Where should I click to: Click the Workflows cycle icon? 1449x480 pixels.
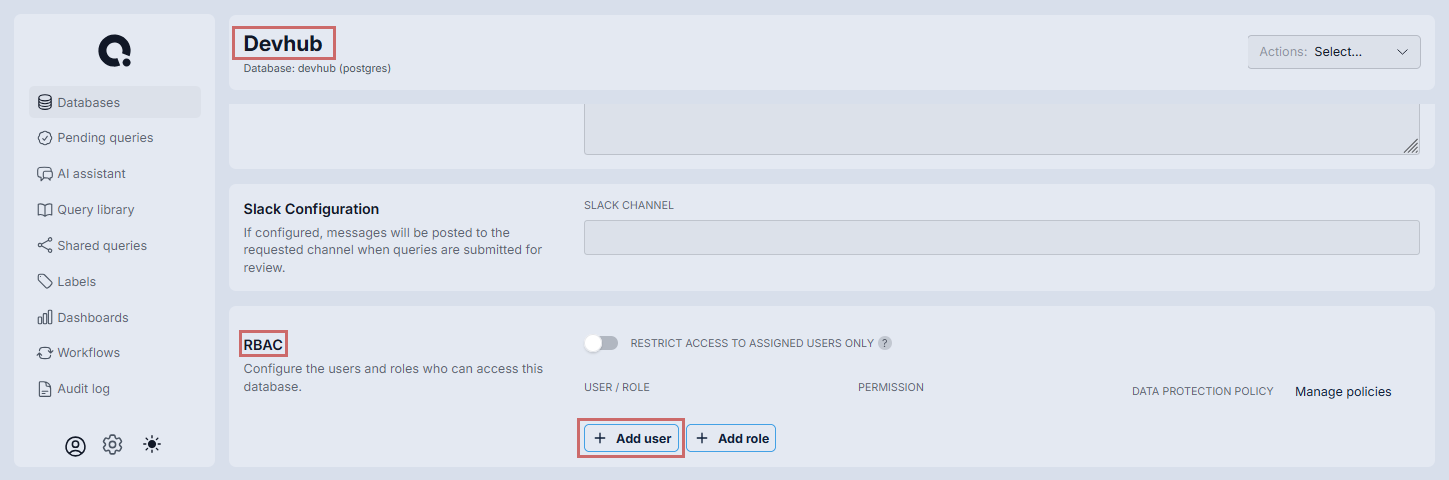pos(45,353)
